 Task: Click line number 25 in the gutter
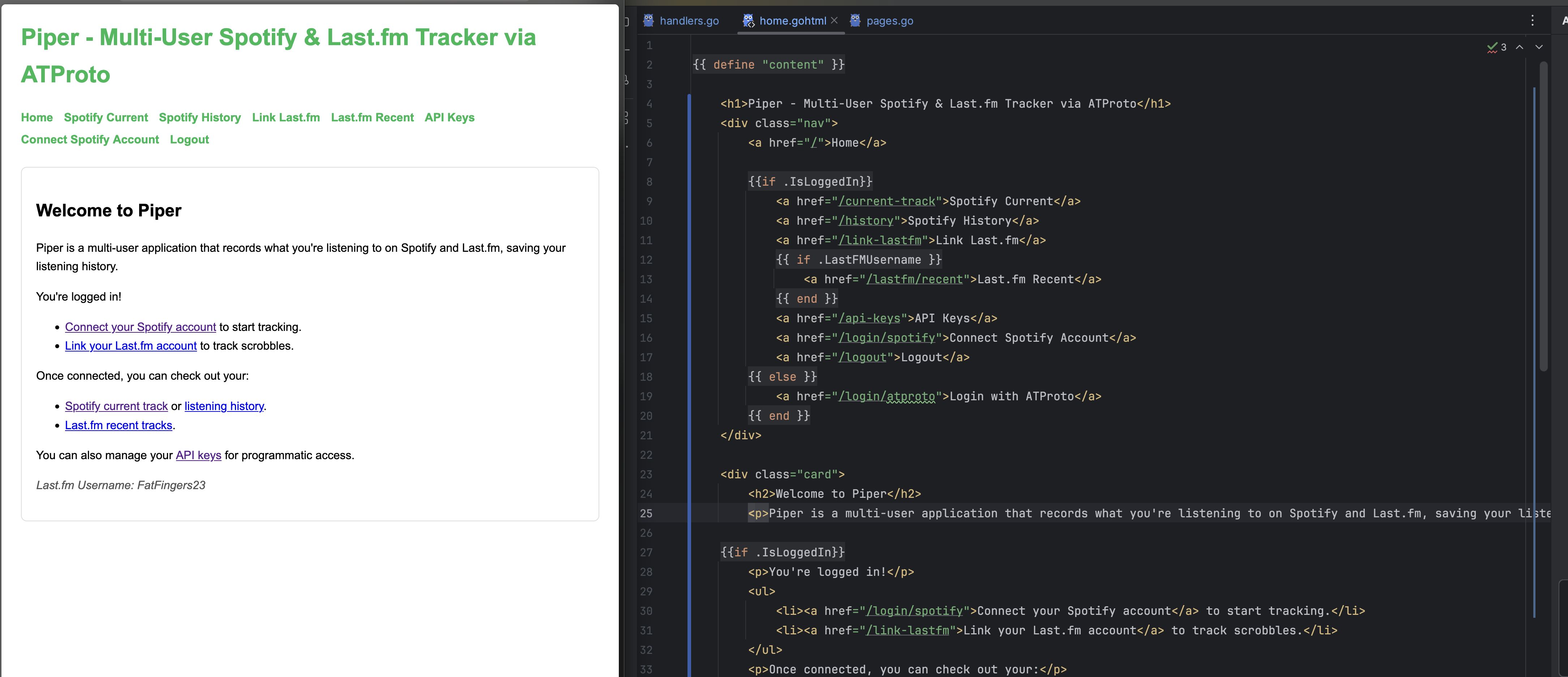click(646, 513)
